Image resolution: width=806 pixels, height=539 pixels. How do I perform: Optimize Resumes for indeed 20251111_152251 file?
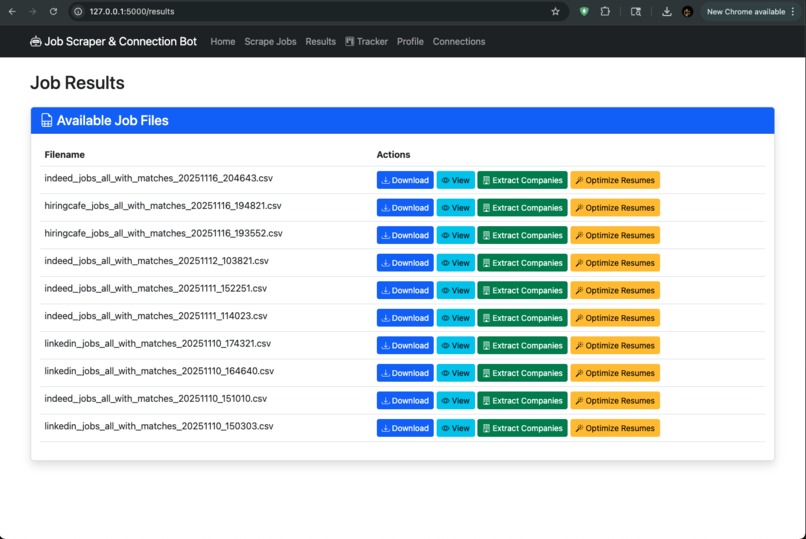coord(615,290)
